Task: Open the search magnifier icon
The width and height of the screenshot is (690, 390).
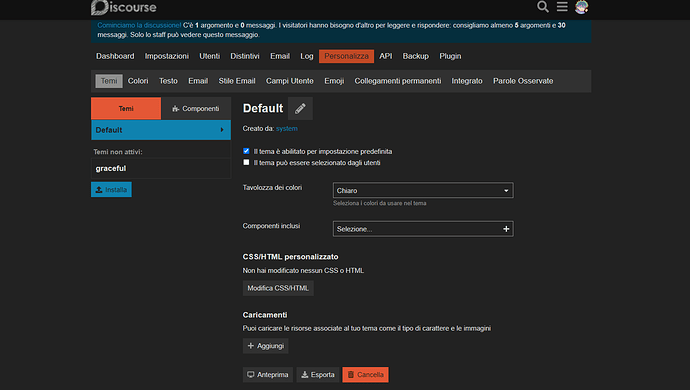Action: (x=543, y=7)
